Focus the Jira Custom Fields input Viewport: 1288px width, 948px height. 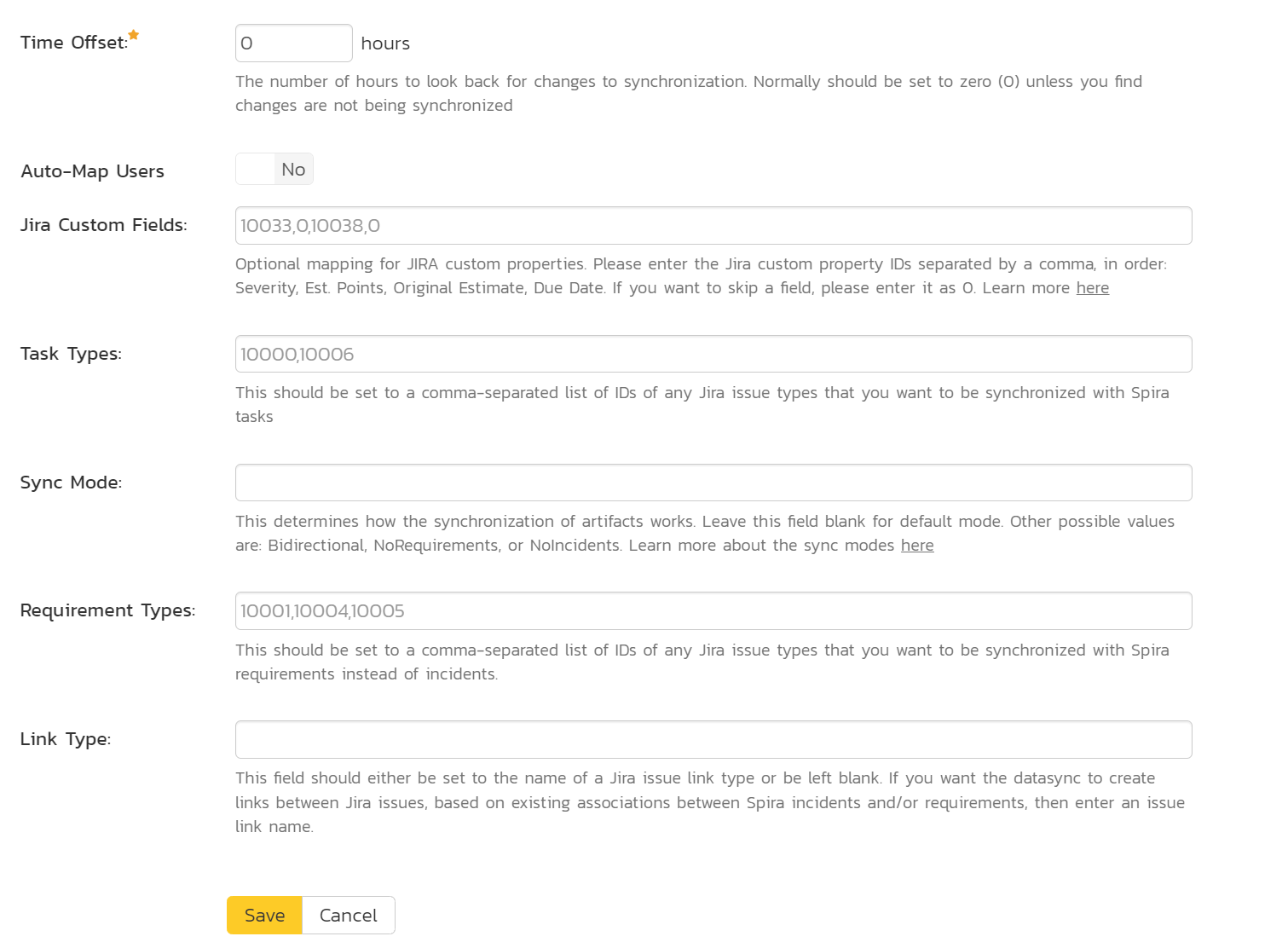[713, 226]
